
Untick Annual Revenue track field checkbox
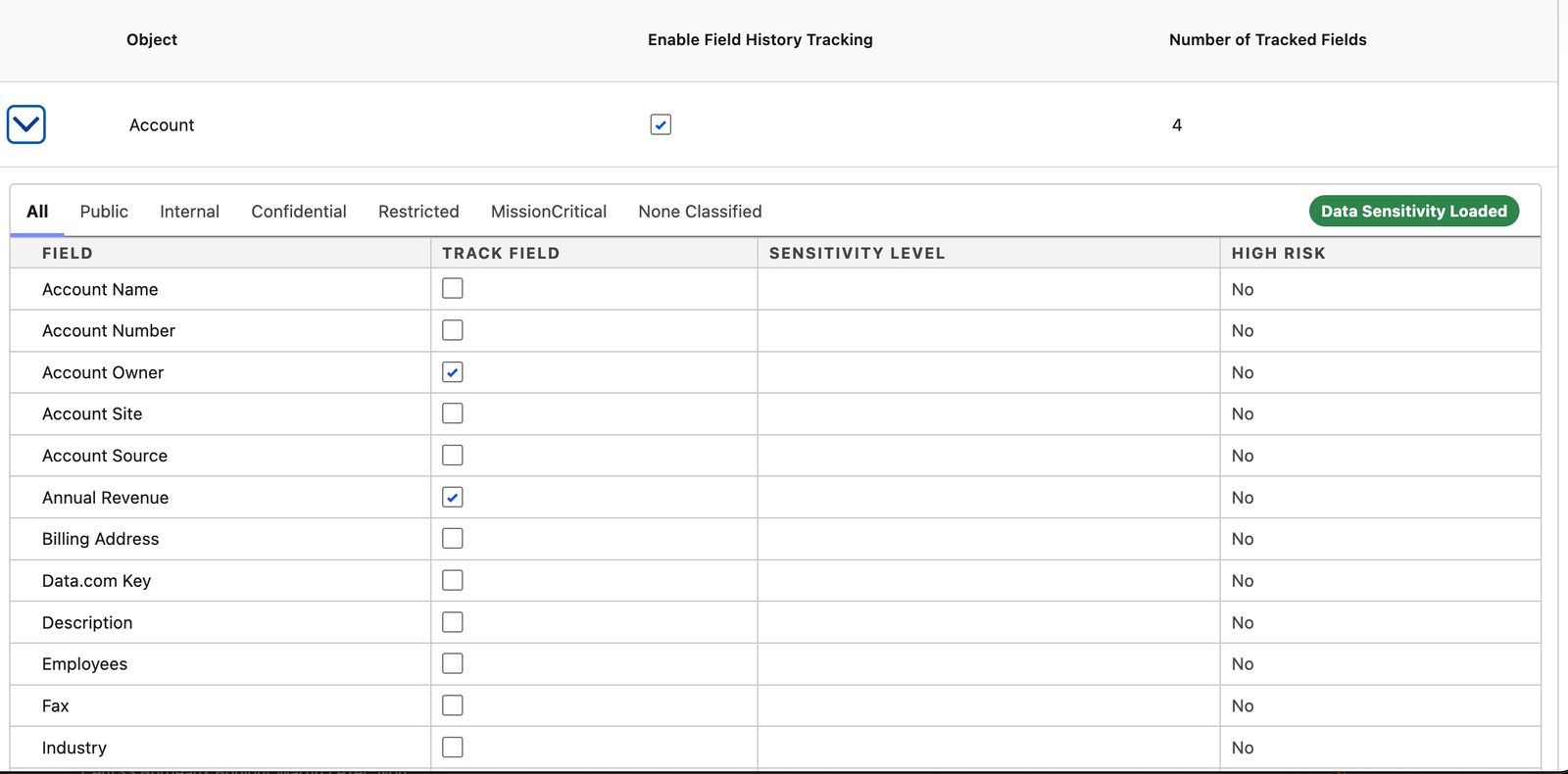[x=453, y=498]
